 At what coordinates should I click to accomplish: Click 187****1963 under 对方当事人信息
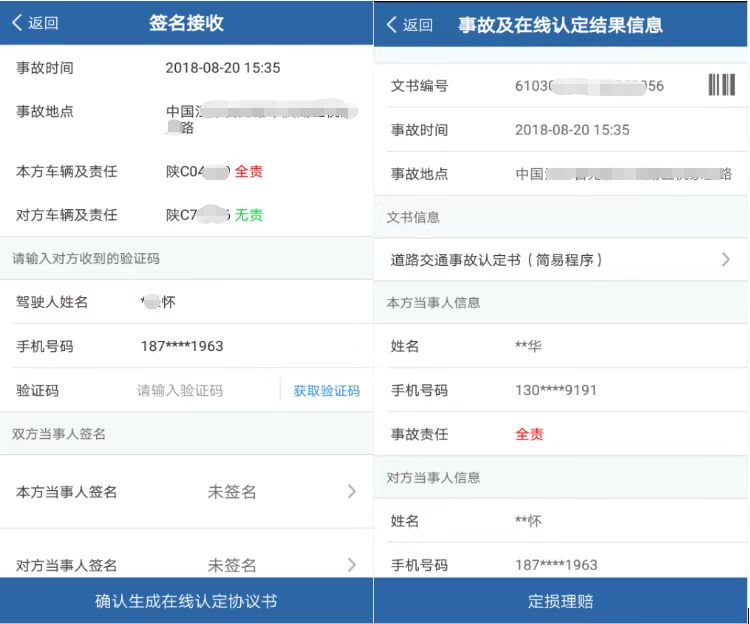click(556, 565)
